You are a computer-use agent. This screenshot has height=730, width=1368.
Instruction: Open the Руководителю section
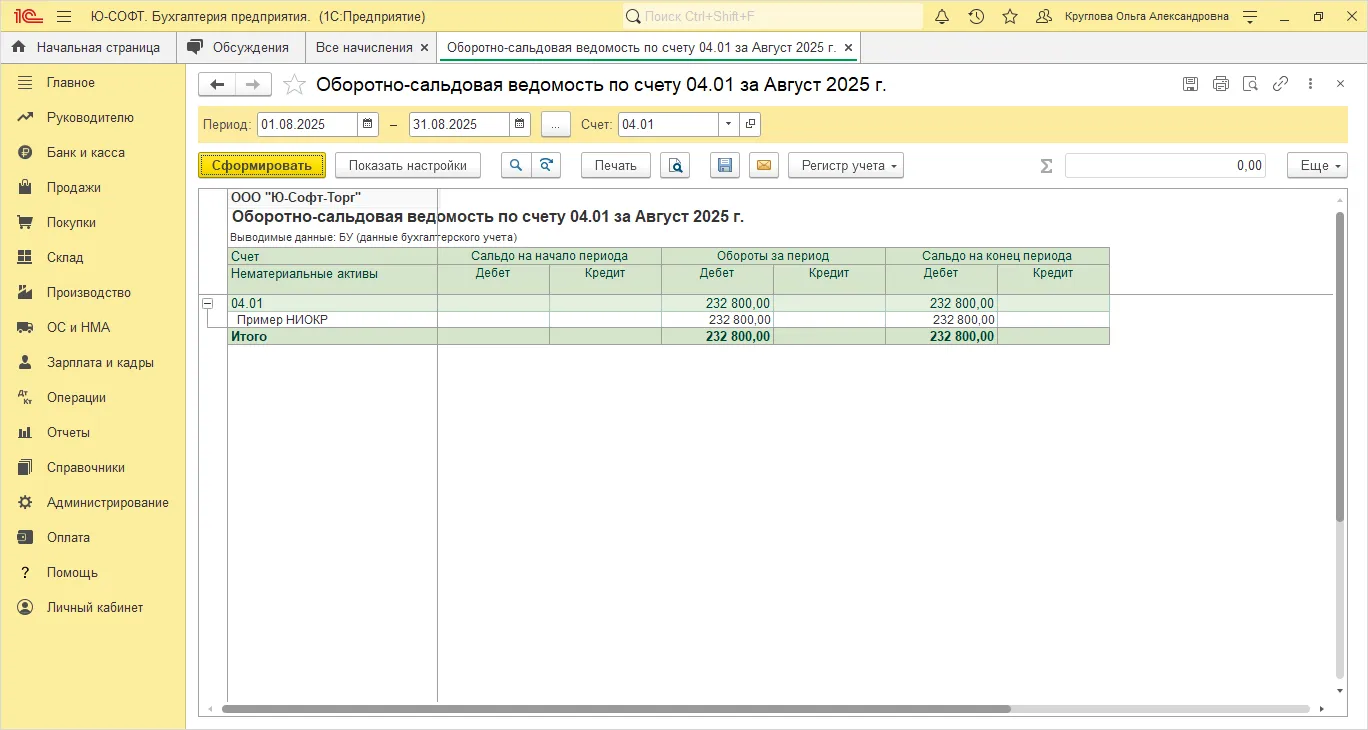(93, 117)
